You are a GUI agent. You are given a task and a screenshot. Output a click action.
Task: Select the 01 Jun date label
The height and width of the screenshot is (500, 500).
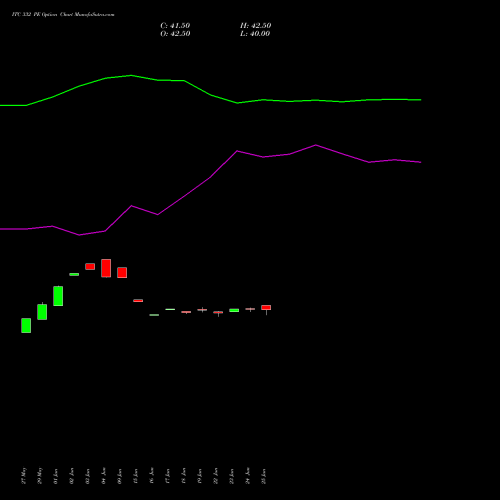tap(56, 476)
